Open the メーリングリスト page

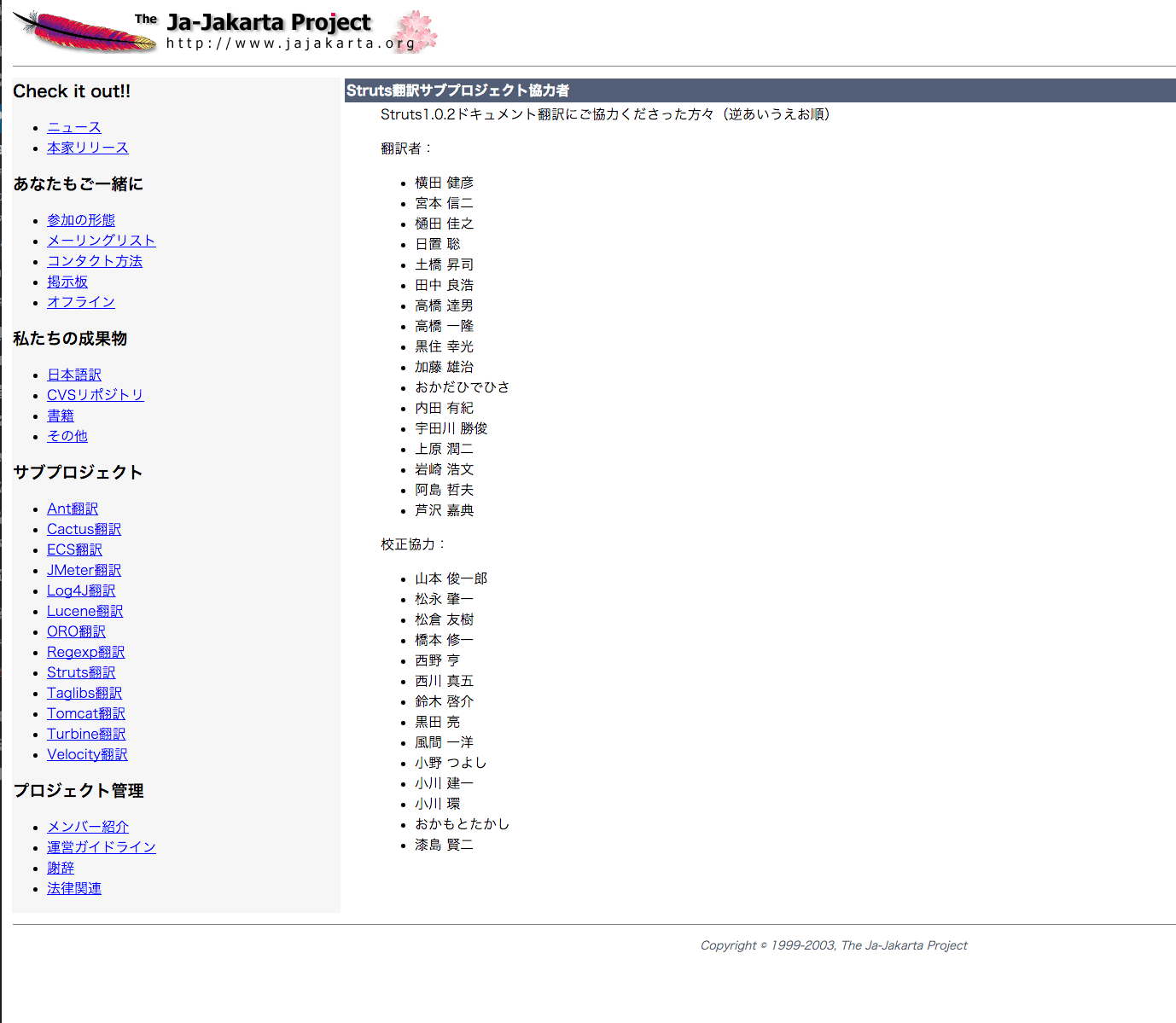[101, 241]
